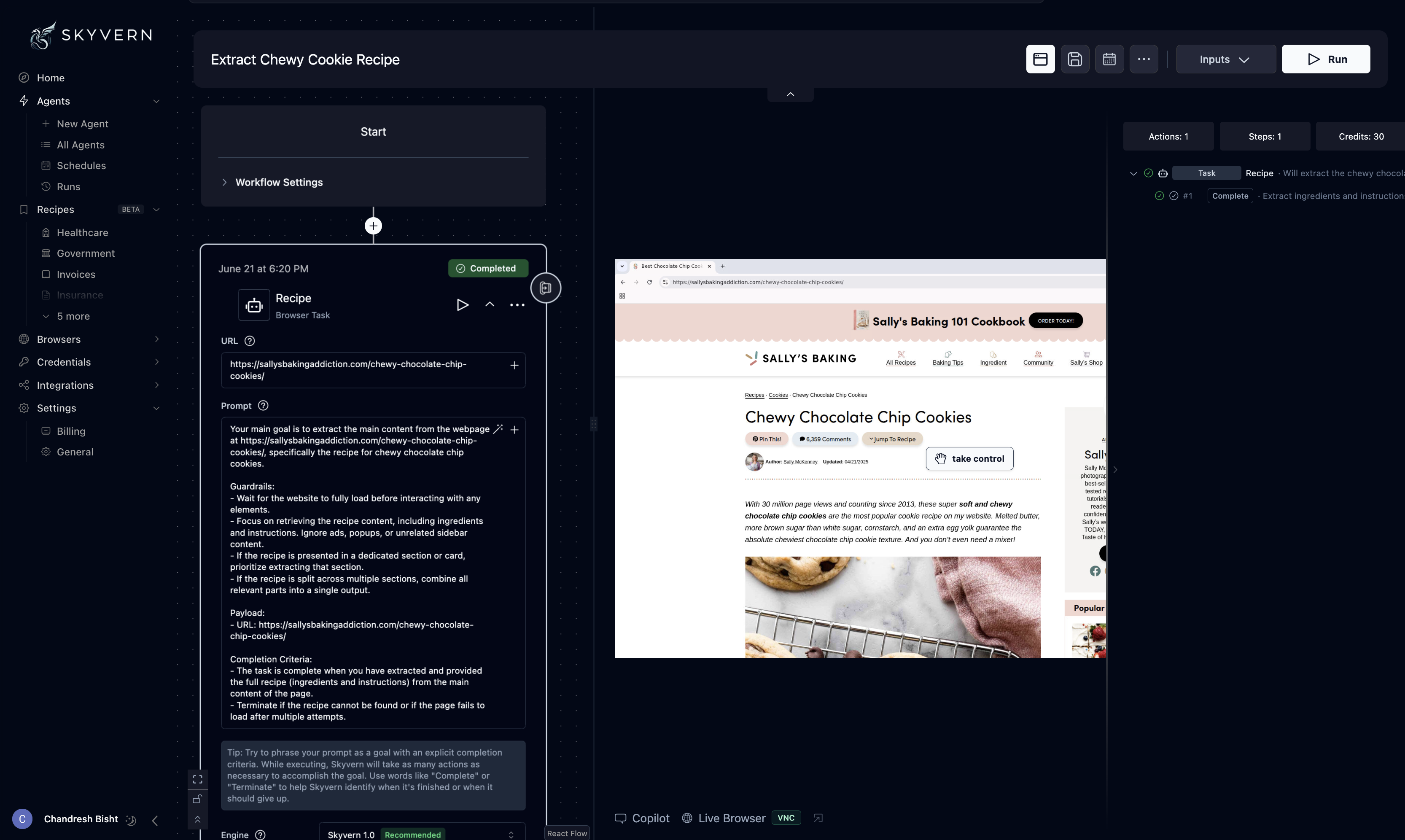The image size is (1405, 840).
Task: Expand the Credentials sidebar section
Action: 157,362
